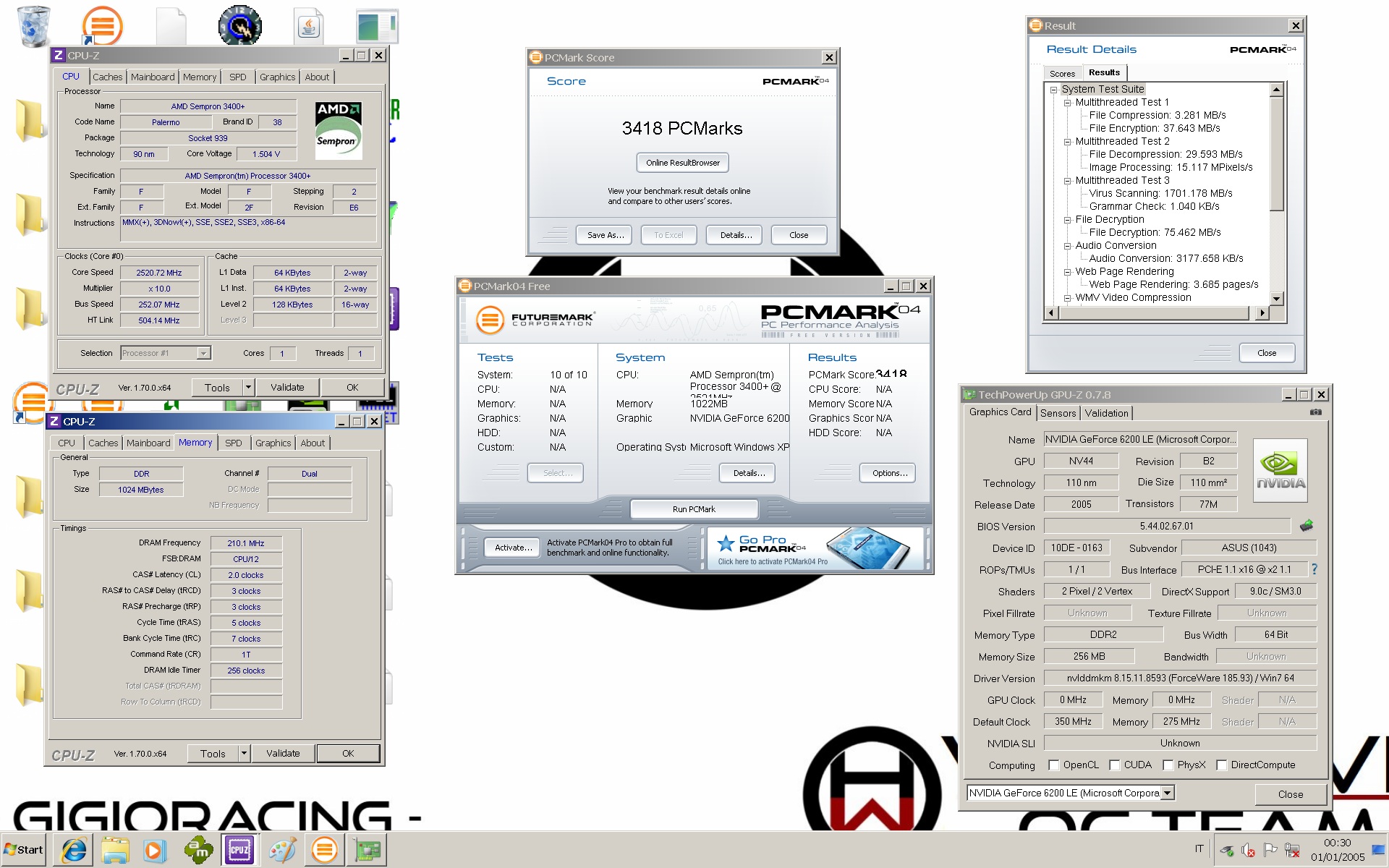The height and width of the screenshot is (868, 1389).
Task: Click the GPU-Z taskbar icon
Action: point(368,850)
